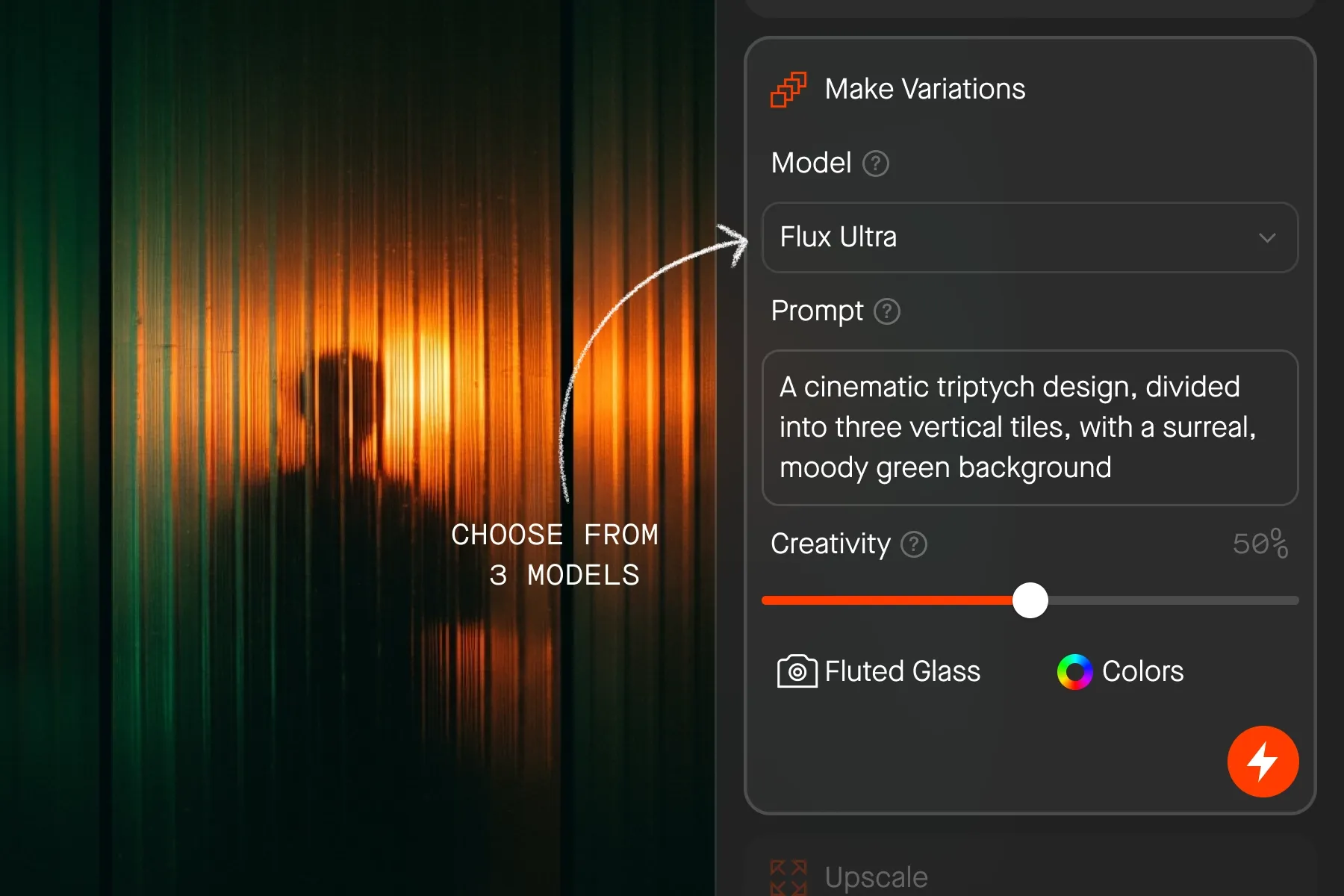The height and width of the screenshot is (896, 1344).
Task: Click the silhouette image preview
Action: coord(357,448)
